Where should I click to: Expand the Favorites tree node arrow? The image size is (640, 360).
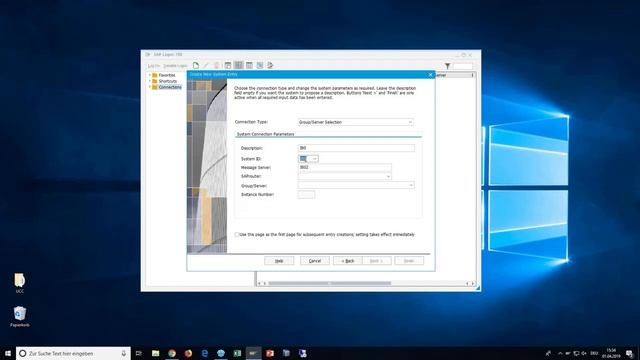[150, 75]
